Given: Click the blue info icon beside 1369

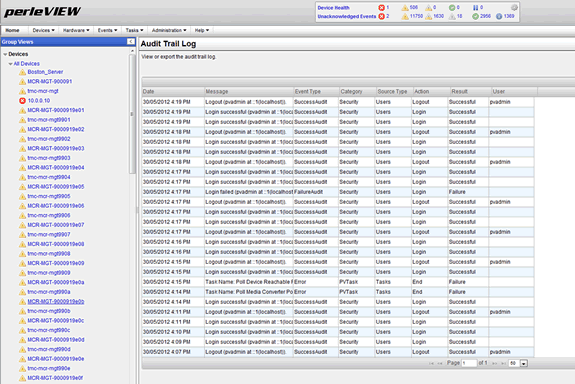Looking at the screenshot, I should coord(499,16).
